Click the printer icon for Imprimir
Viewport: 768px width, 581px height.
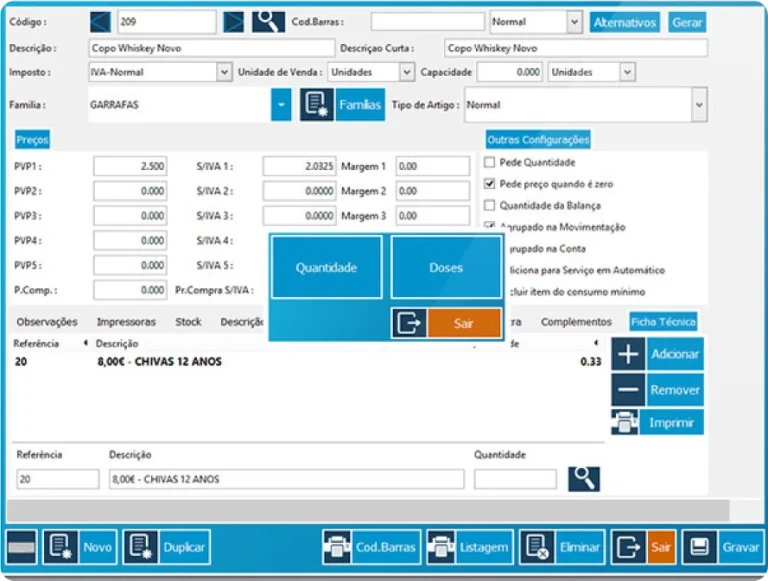pyautogui.click(x=628, y=423)
